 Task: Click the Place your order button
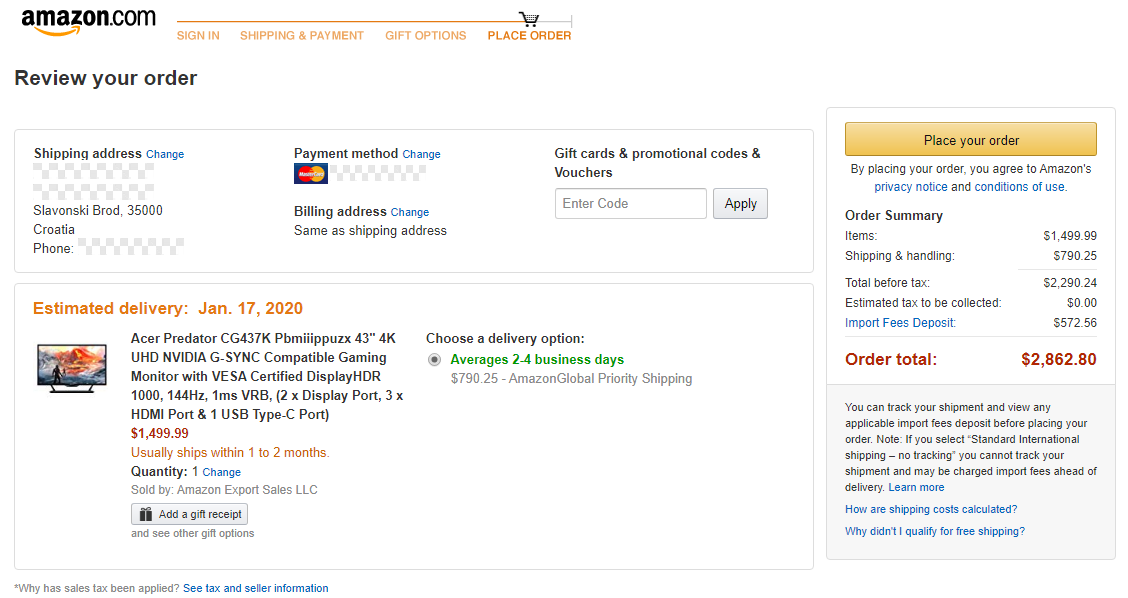[x=970, y=140]
